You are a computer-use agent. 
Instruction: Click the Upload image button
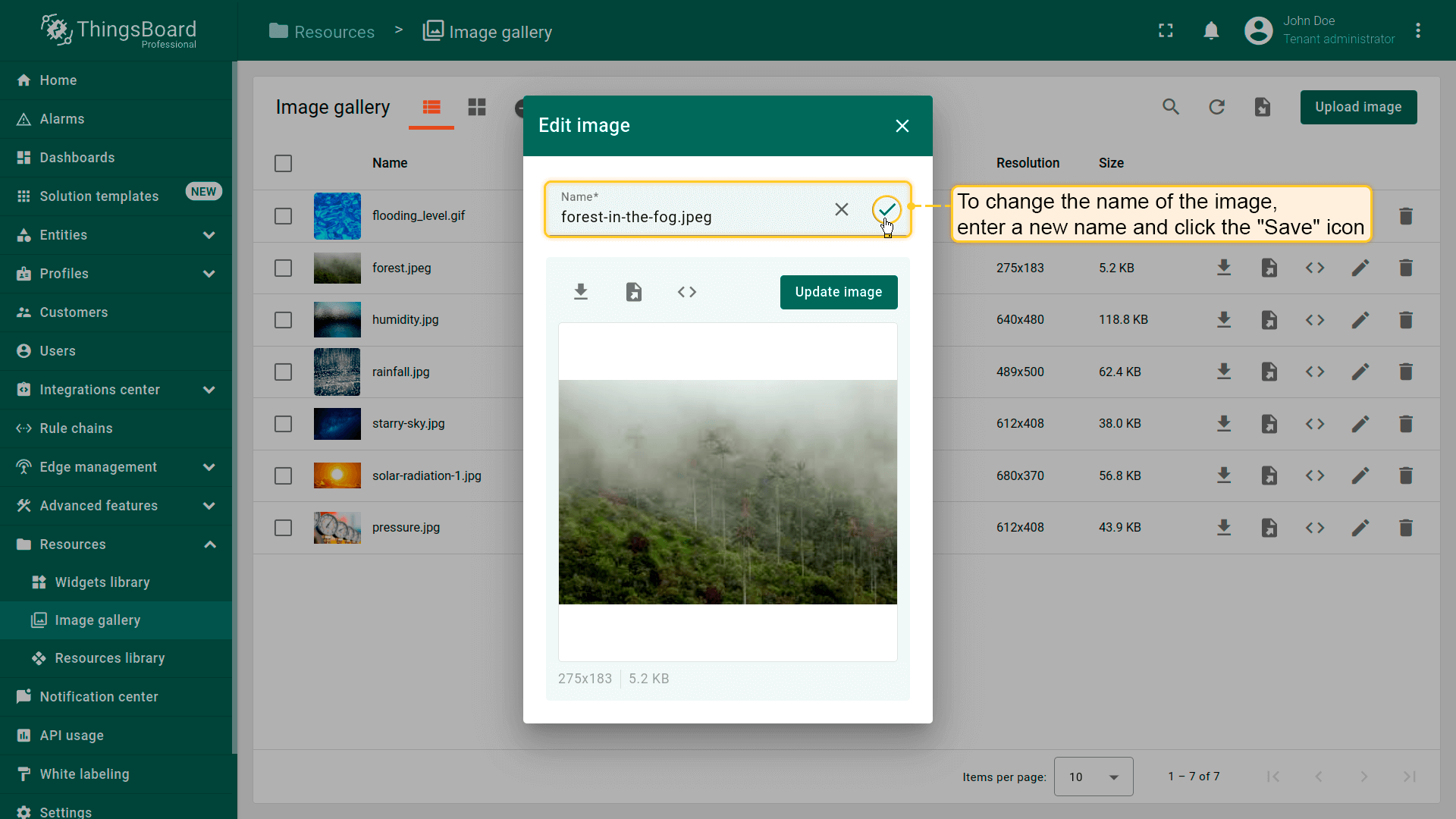1357,107
